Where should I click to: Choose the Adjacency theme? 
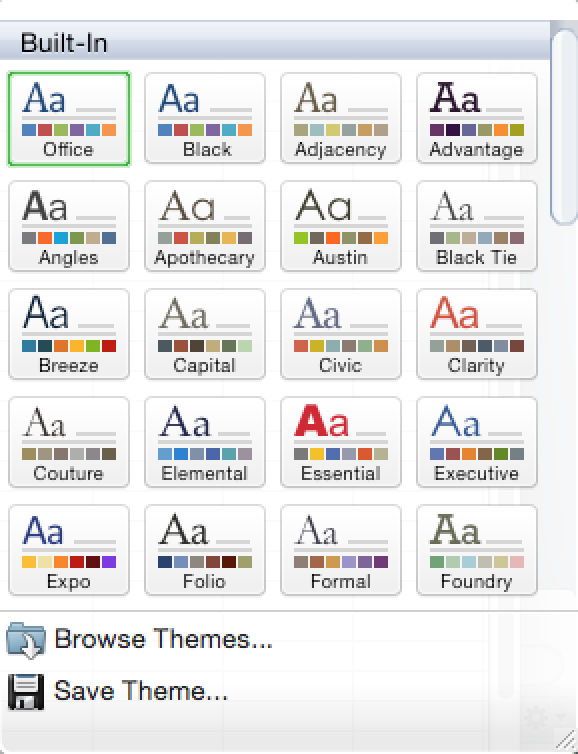click(341, 118)
